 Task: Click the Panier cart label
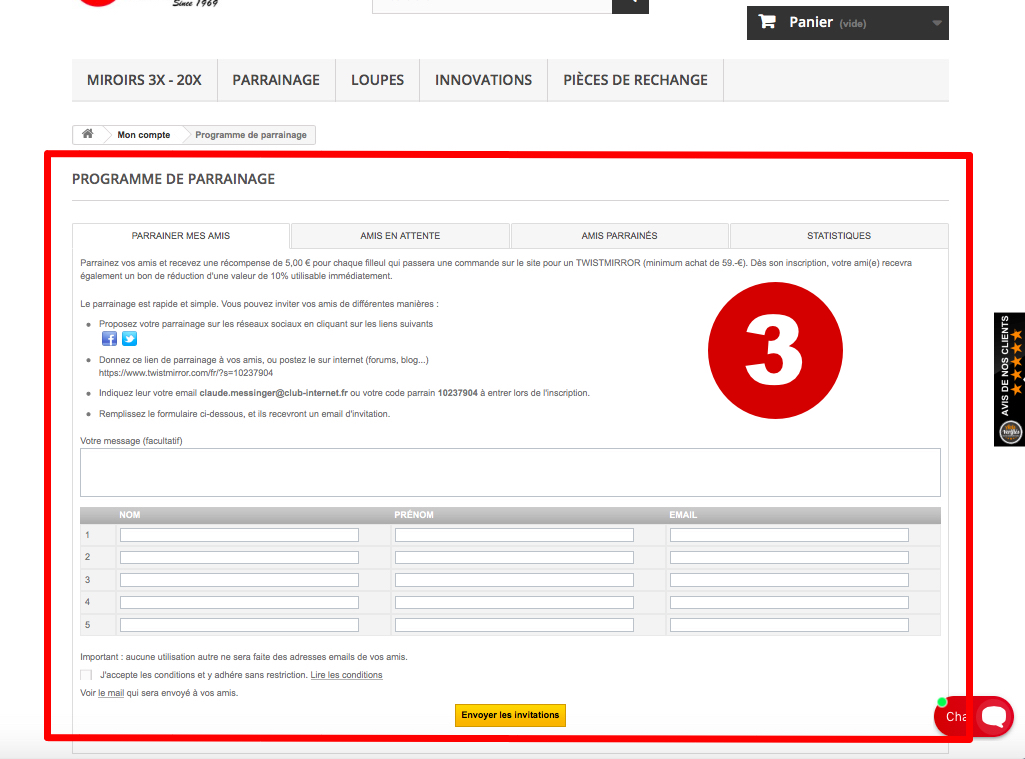[x=811, y=22]
